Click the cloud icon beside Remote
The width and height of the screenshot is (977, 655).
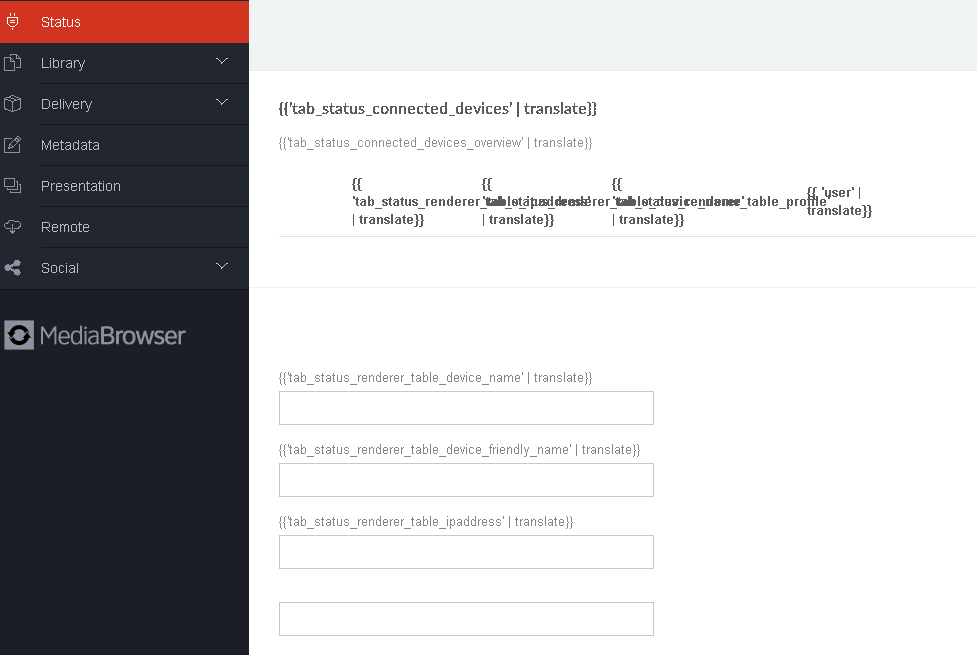click(13, 227)
